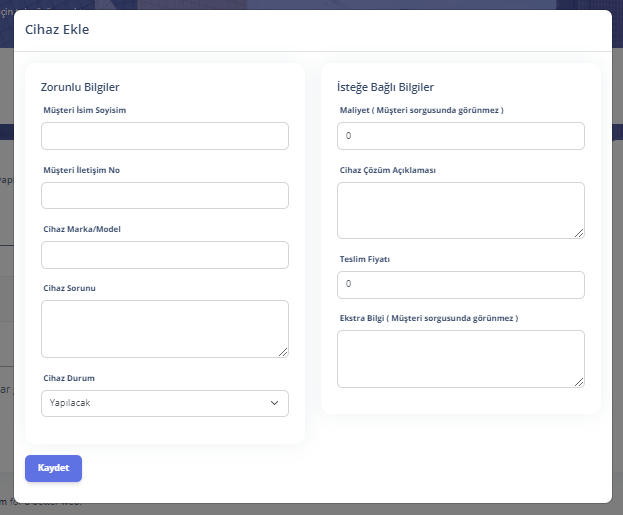
Task: Click the Müşteri İsim Soyisim label
Action: 85,110
